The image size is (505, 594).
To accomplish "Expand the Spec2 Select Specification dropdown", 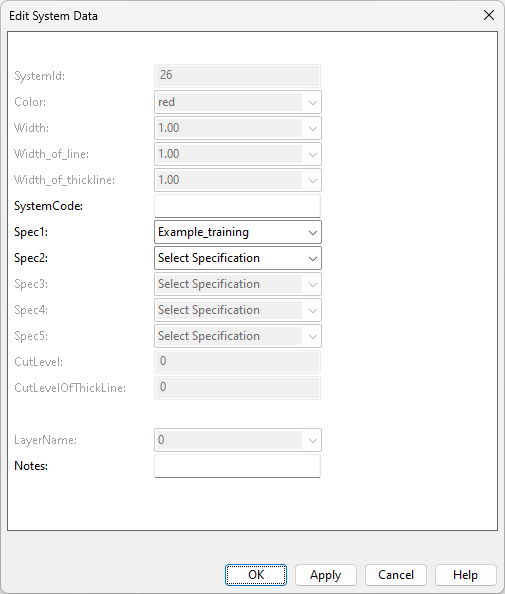I will tap(238, 258).
